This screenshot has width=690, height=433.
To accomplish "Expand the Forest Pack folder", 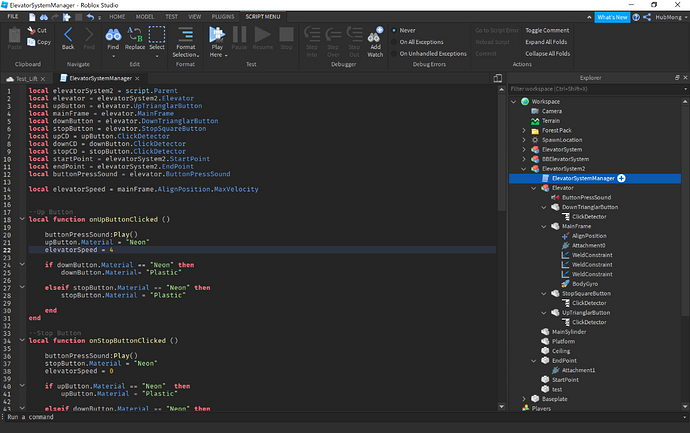I will (x=524, y=131).
